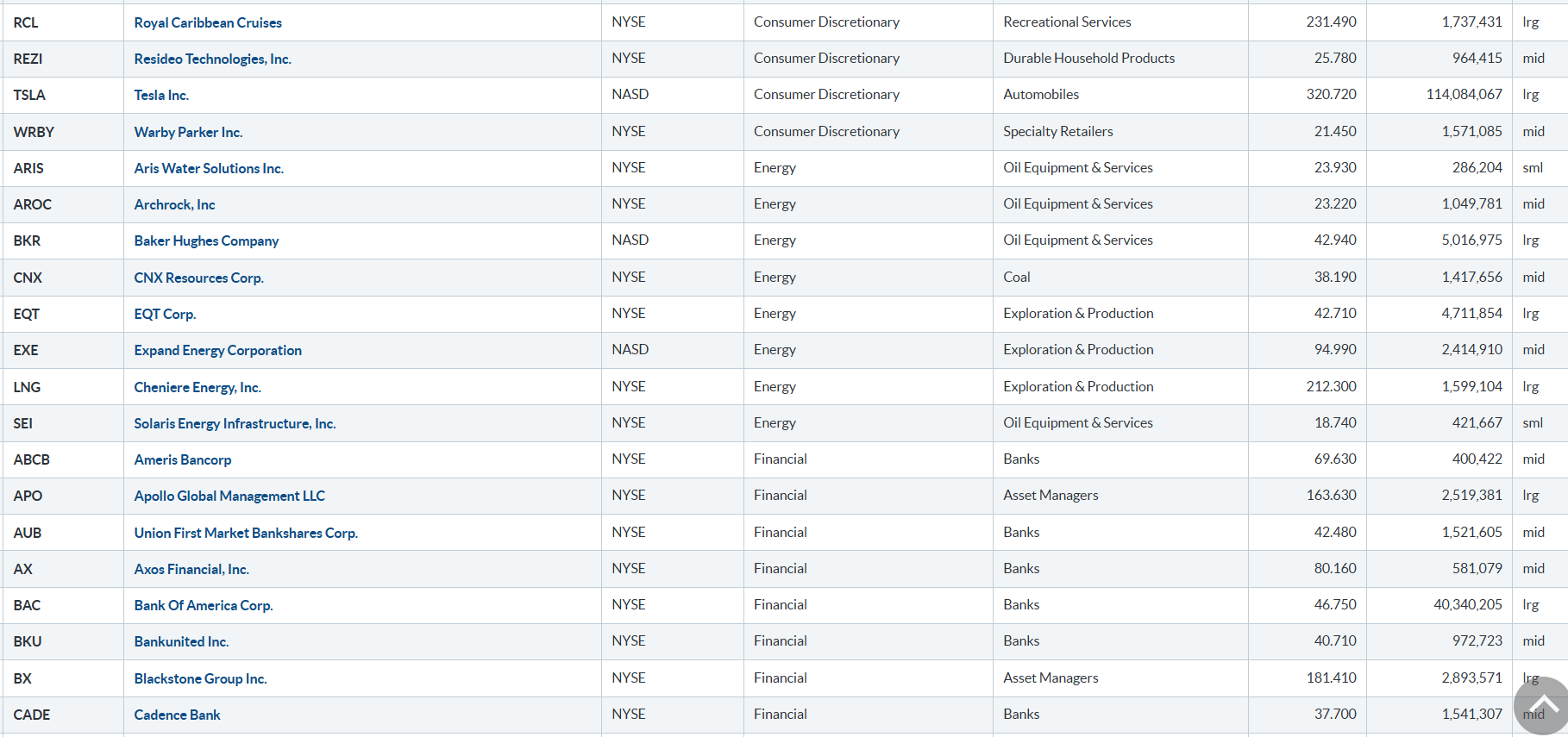Open Resideo Technologies, Inc. link
This screenshot has height=737, width=1568.
(x=213, y=59)
